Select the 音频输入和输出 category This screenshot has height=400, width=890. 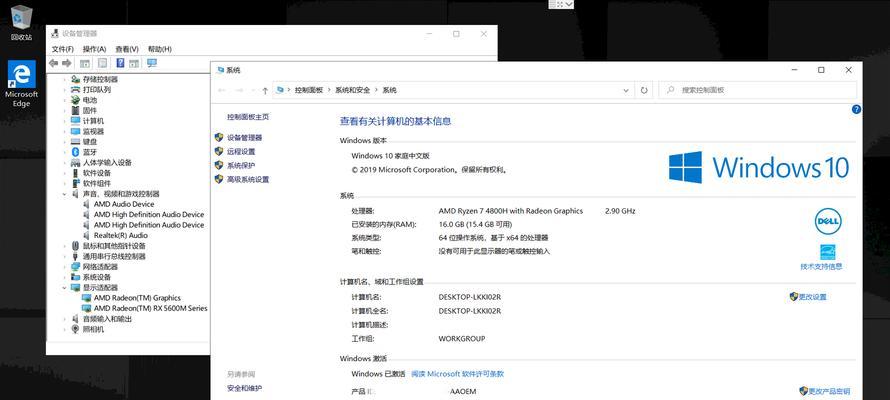[x=107, y=319]
